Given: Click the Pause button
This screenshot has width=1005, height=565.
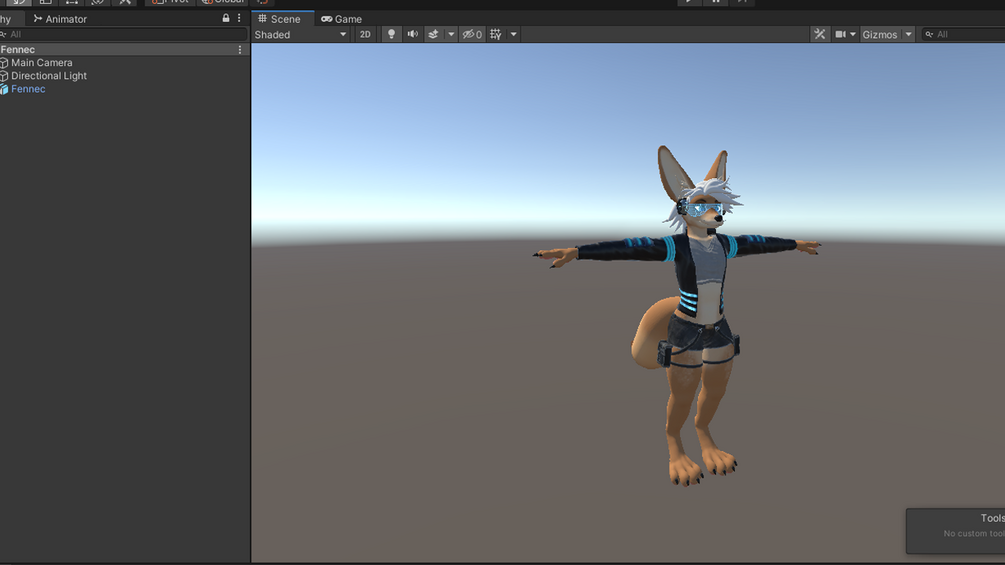Looking at the screenshot, I should pyautogui.click(x=716, y=2).
